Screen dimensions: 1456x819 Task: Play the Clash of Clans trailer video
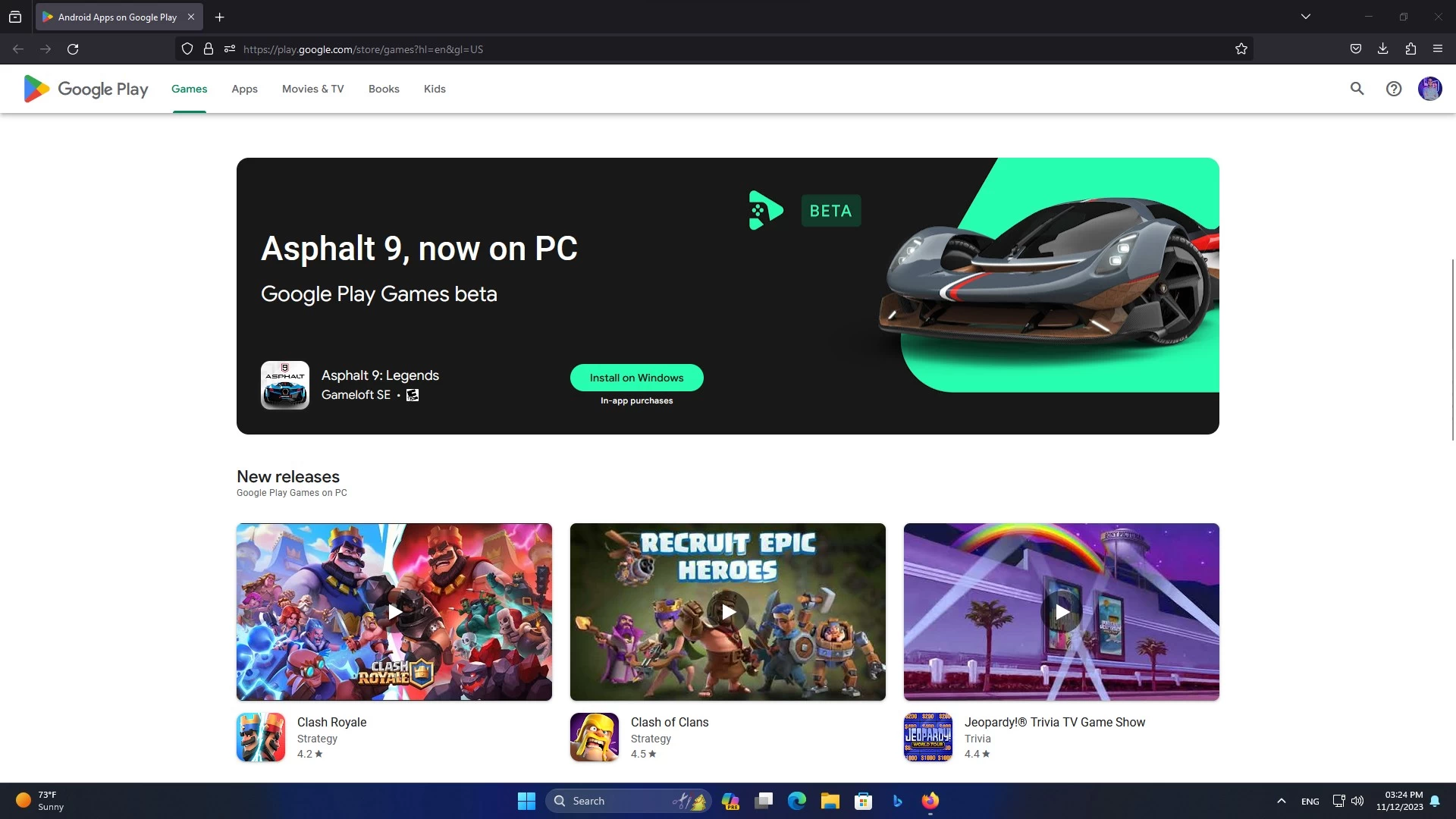click(728, 612)
